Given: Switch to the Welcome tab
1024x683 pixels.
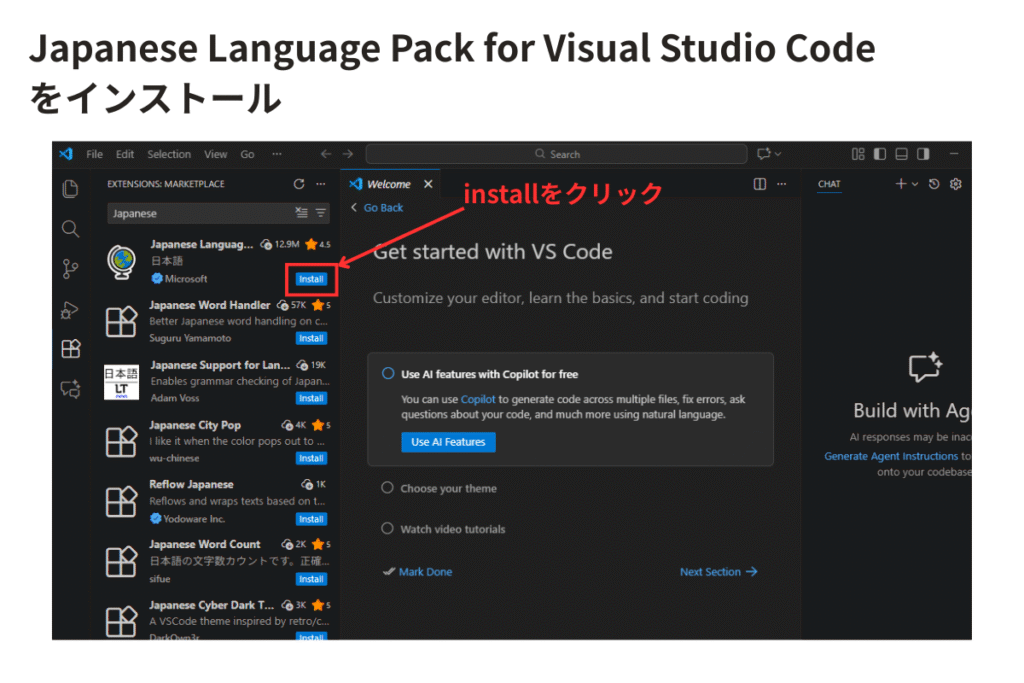Looking at the screenshot, I should pos(388,184).
